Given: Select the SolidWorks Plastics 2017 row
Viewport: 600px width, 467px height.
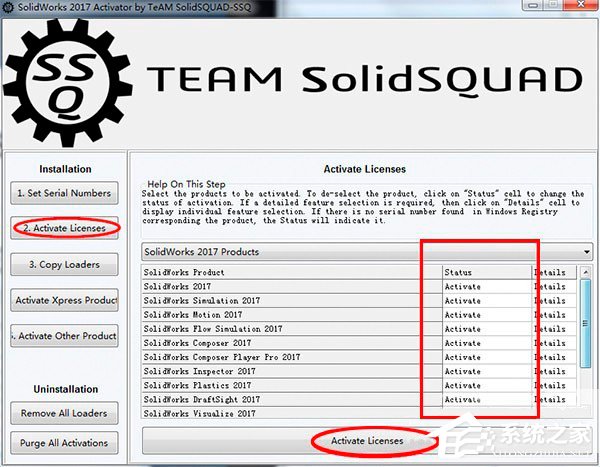Looking at the screenshot, I should pyautogui.click(x=292, y=385).
